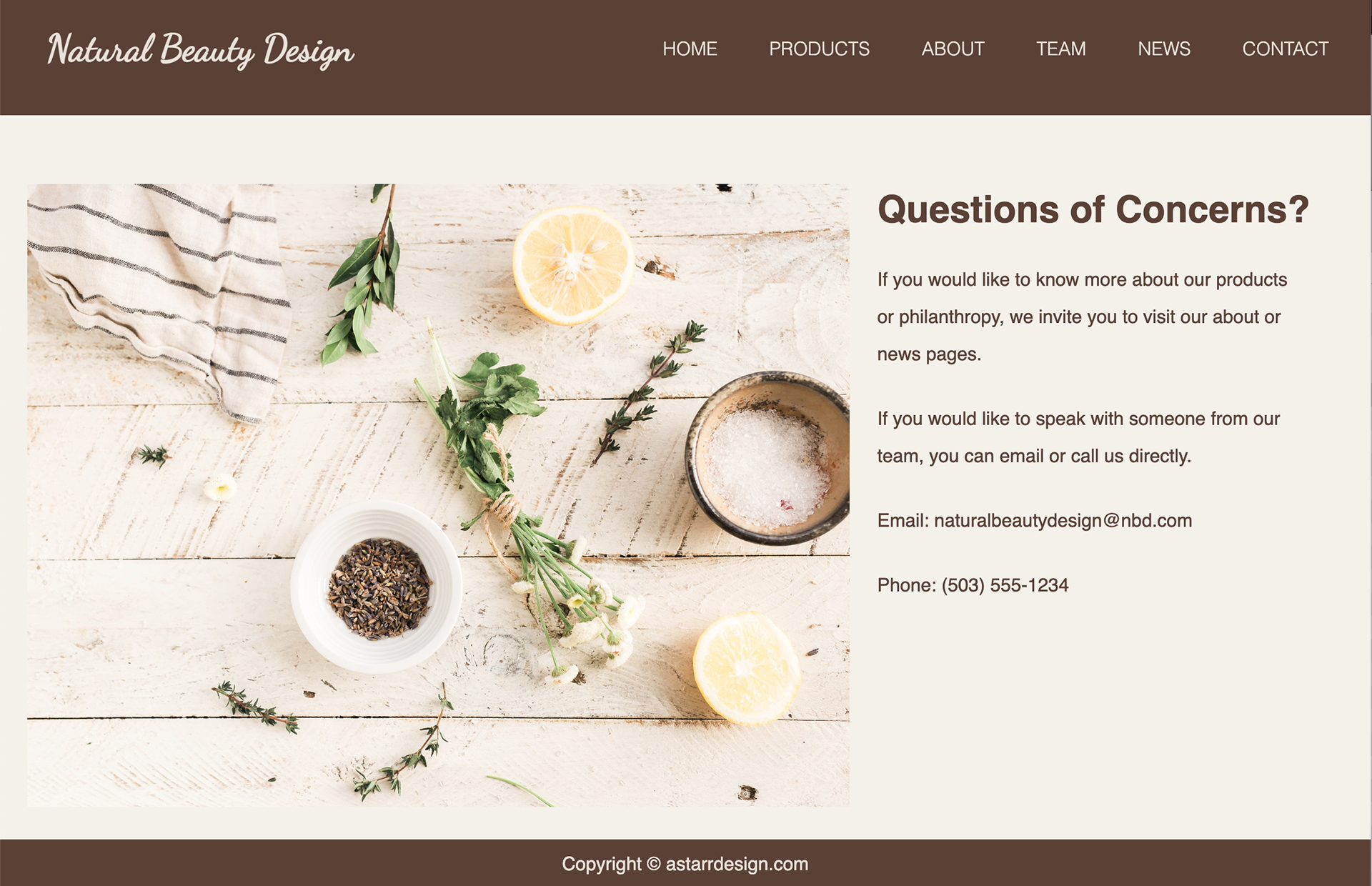
Task: Go to the PRODUCTS page
Action: [819, 49]
